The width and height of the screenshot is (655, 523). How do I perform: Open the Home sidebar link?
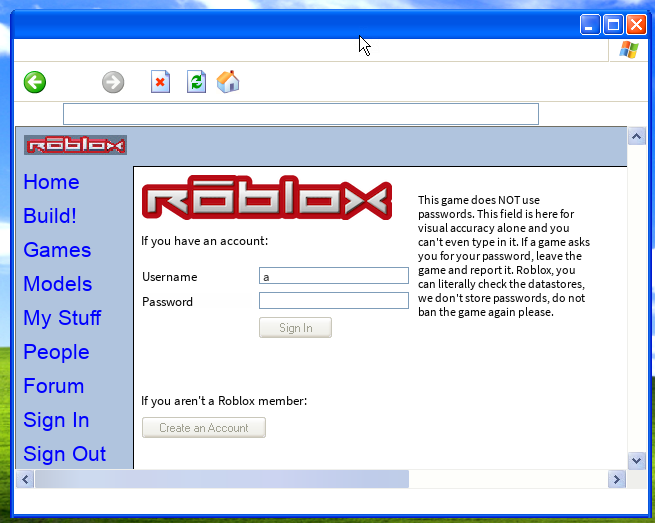pyautogui.click(x=51, y=182)
